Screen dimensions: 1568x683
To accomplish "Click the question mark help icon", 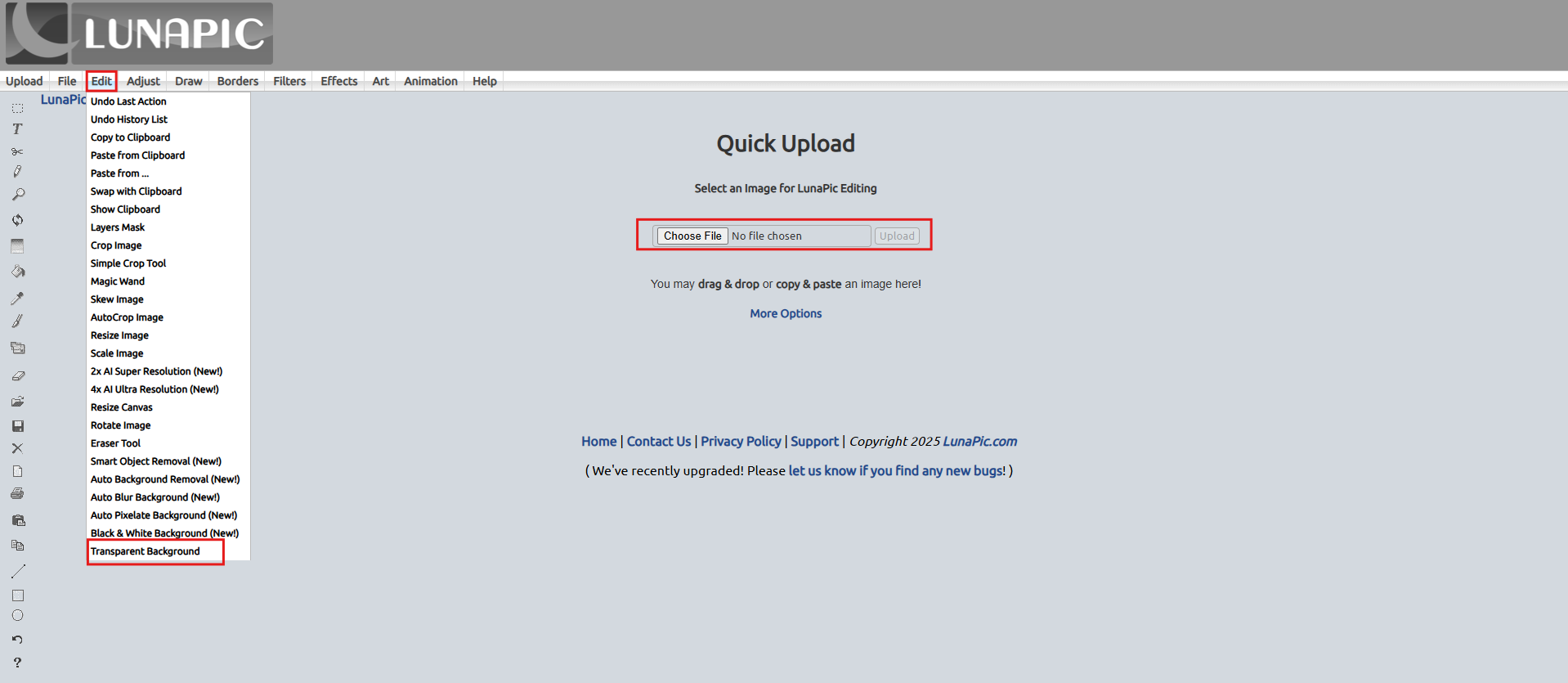I will point(17,663).
